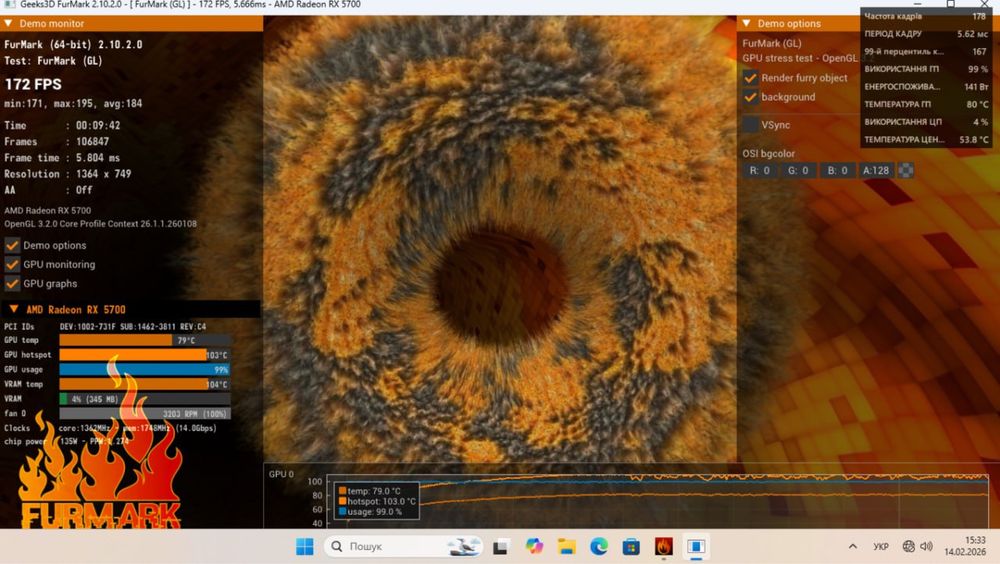The height and width of the screenshot is (564, 1000).
Task: Click the GPU usage 99% bar
Action: coord(145,369)
